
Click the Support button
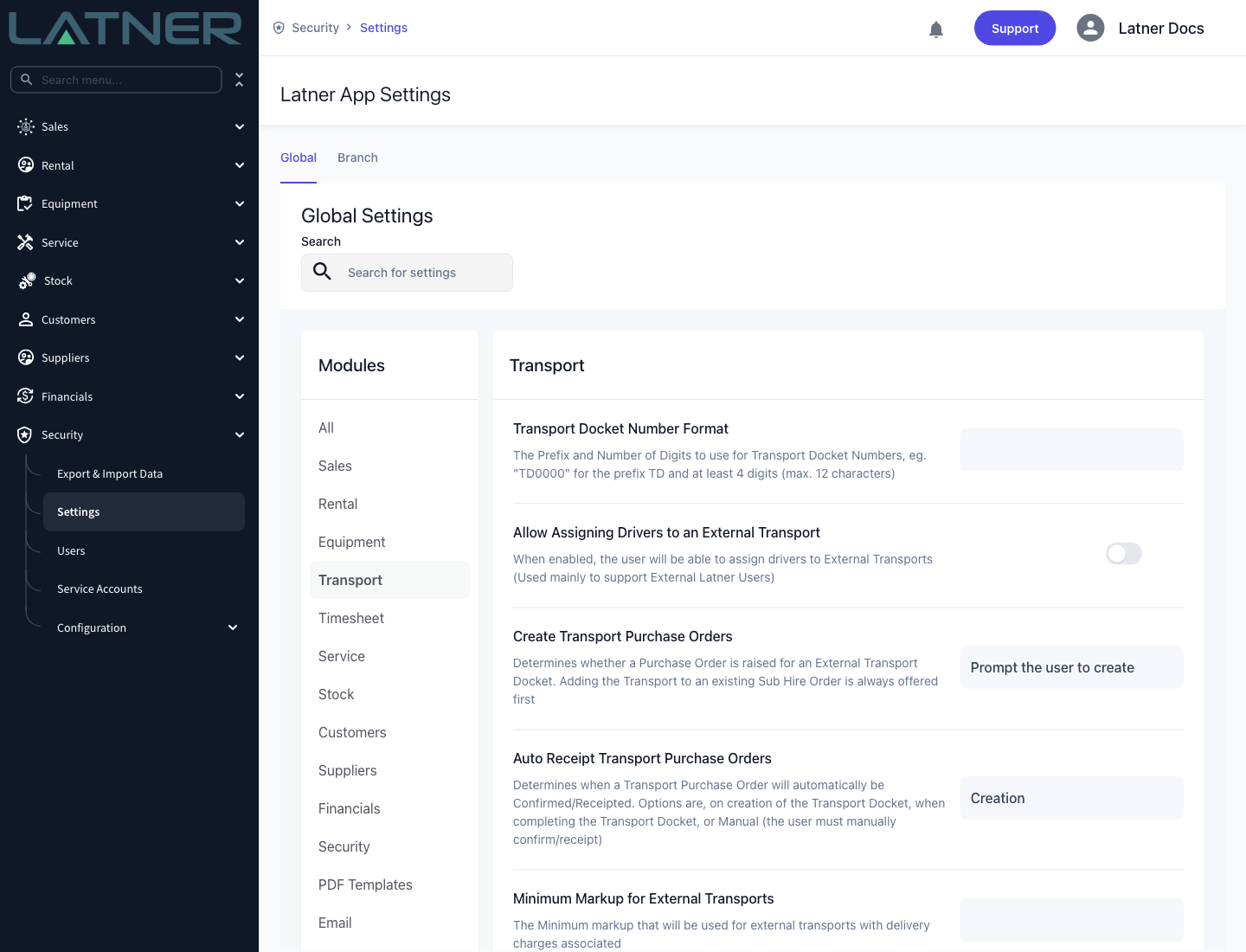pyautogui.click(x=1015, y=28)
